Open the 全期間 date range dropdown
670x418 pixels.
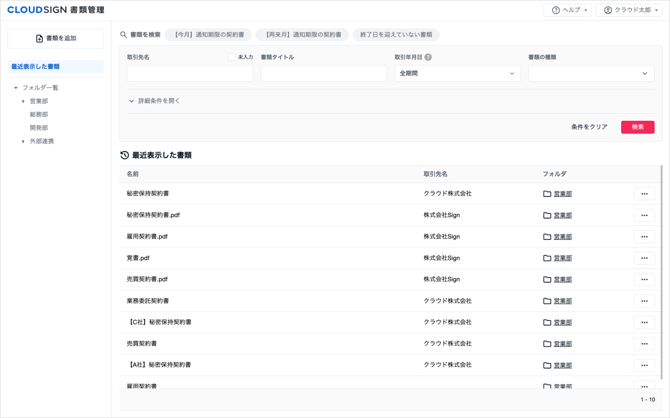pyautogui.click(x=457, y=74)
